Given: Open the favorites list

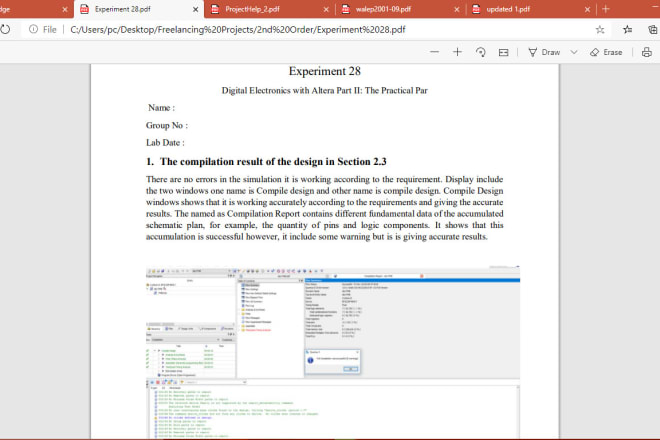Looking at the screenshot, I should tap(628, 29).
